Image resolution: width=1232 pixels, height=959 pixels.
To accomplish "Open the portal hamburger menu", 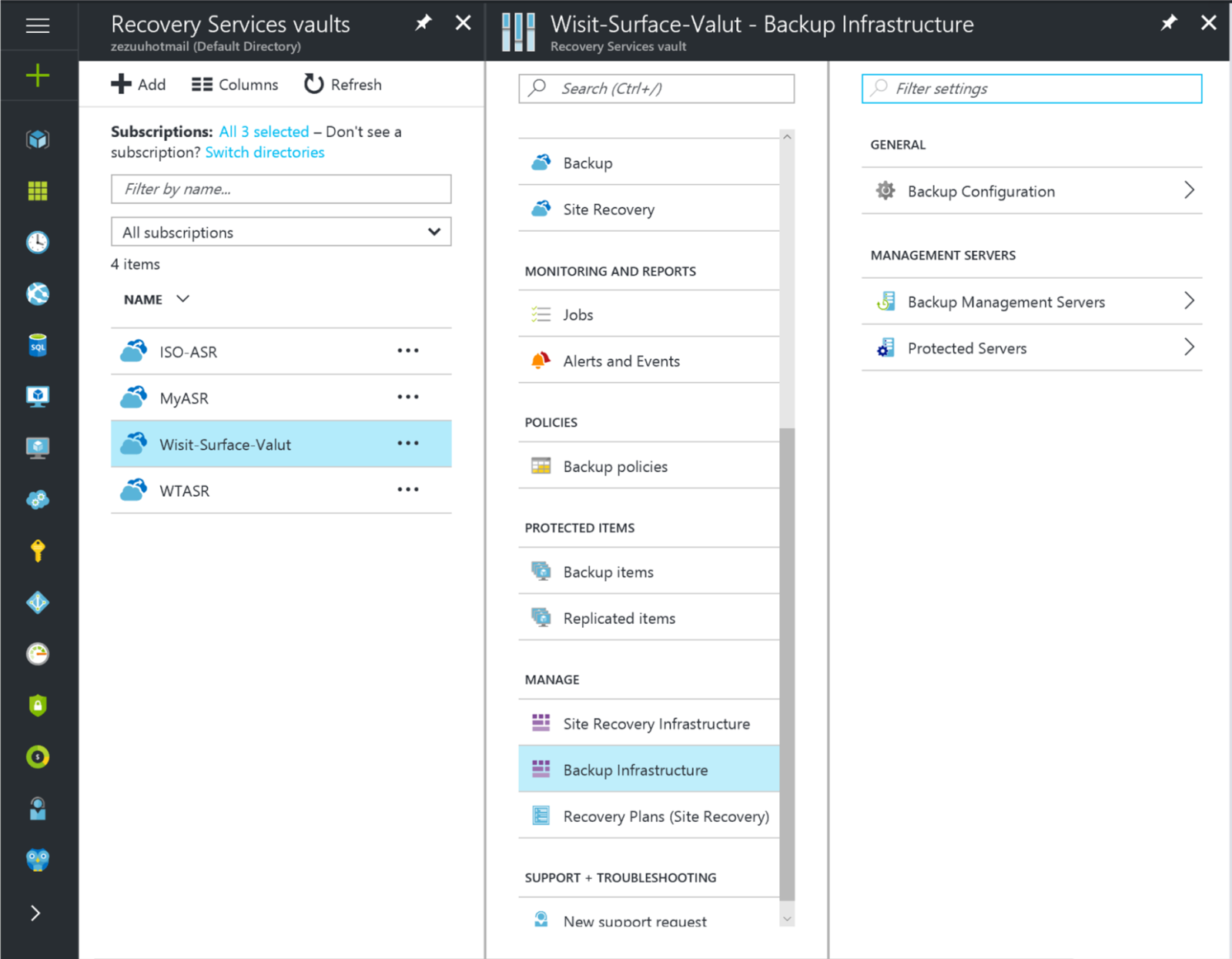I will (37, 25).
